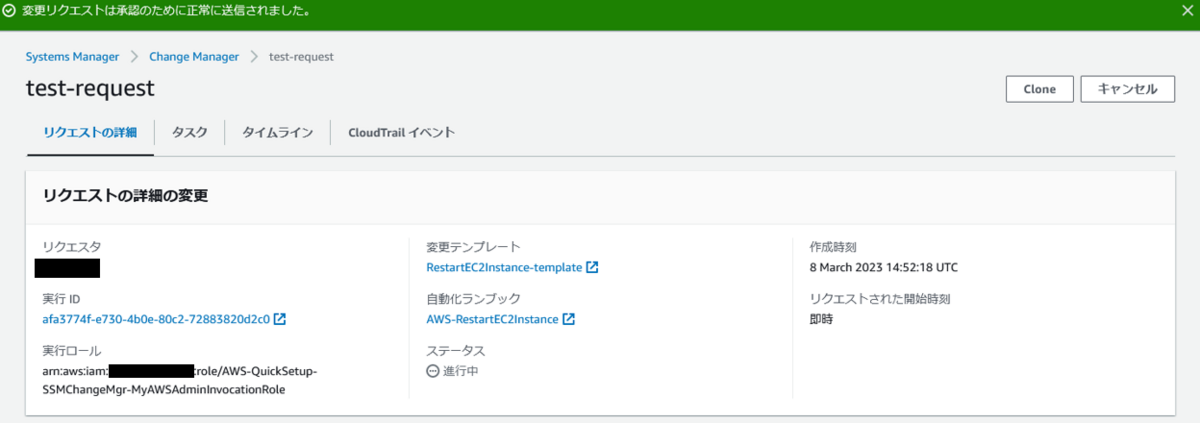Open execution ID afa3774f link

(156, 320)
